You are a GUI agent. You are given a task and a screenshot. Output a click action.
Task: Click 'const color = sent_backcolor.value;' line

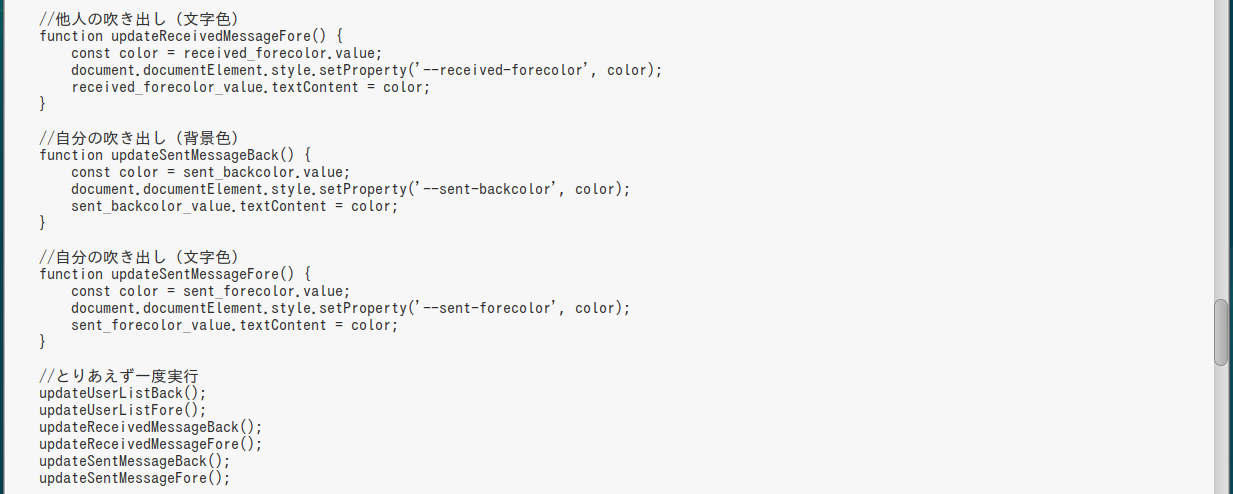pos(211,172)
